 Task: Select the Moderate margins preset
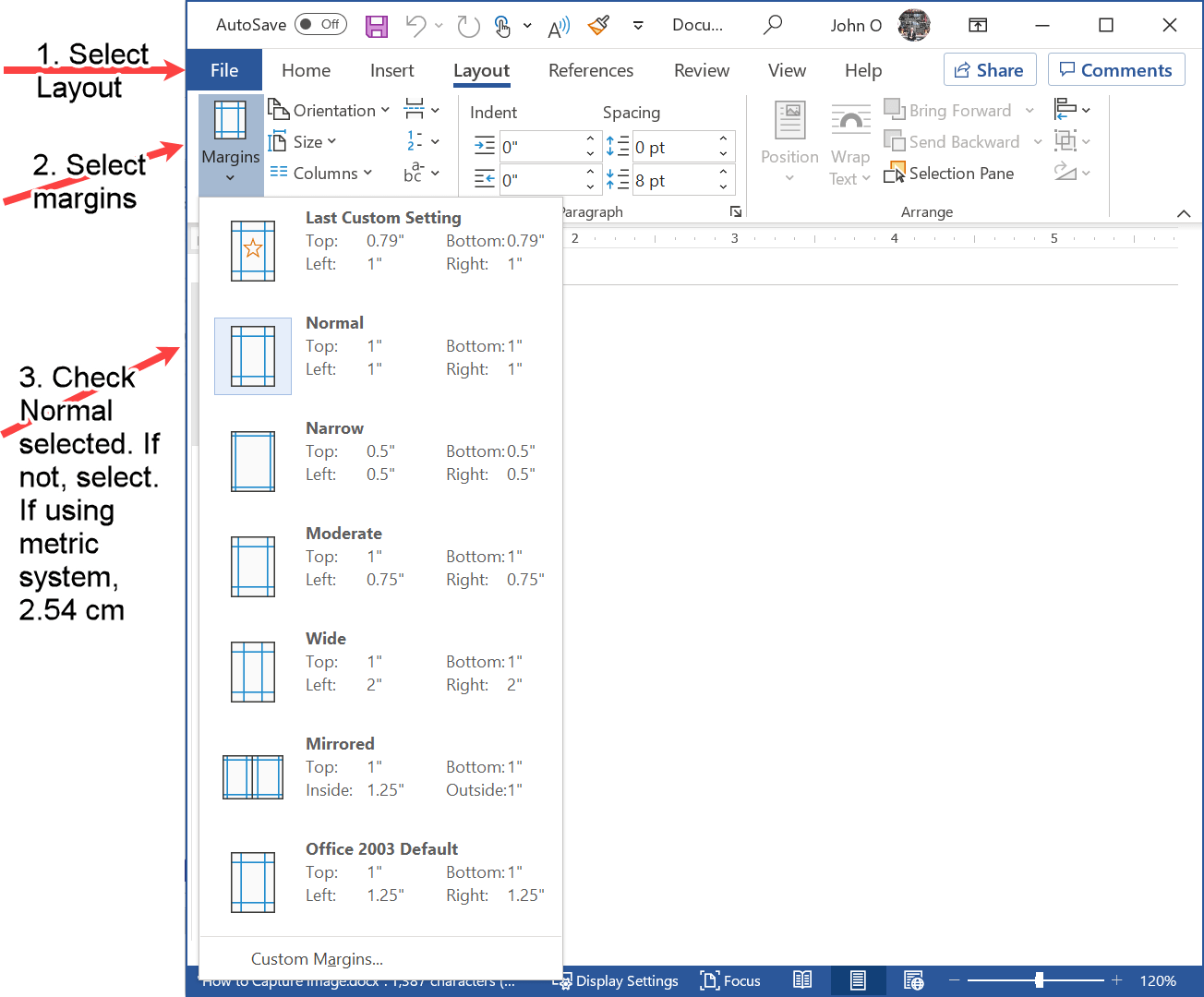pos(380,566)
